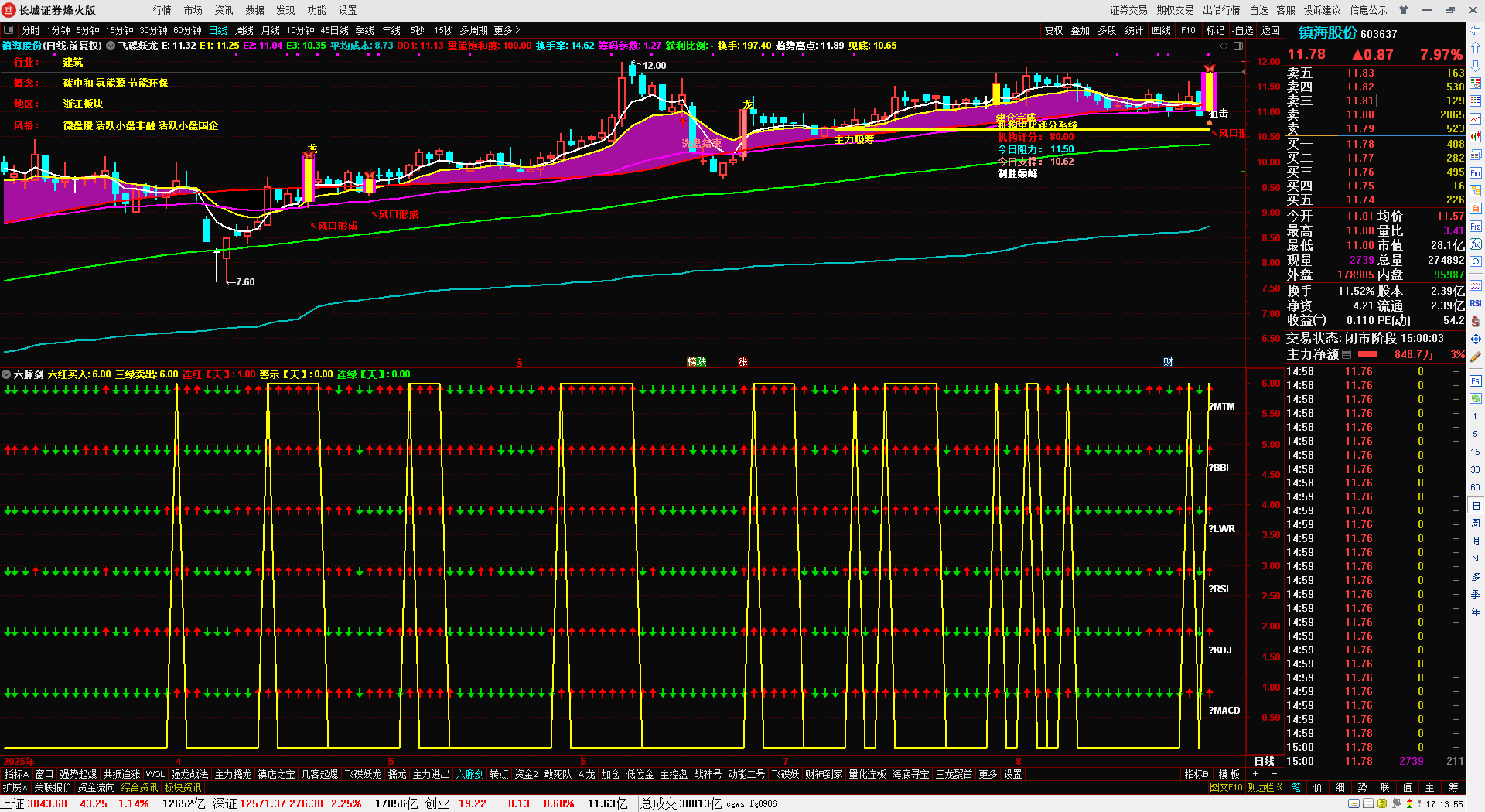Screen dimensions: 1485x812
Task: Click the back arrow in right sidebar
Action: pyautogui.click(x=1476, y=31)
